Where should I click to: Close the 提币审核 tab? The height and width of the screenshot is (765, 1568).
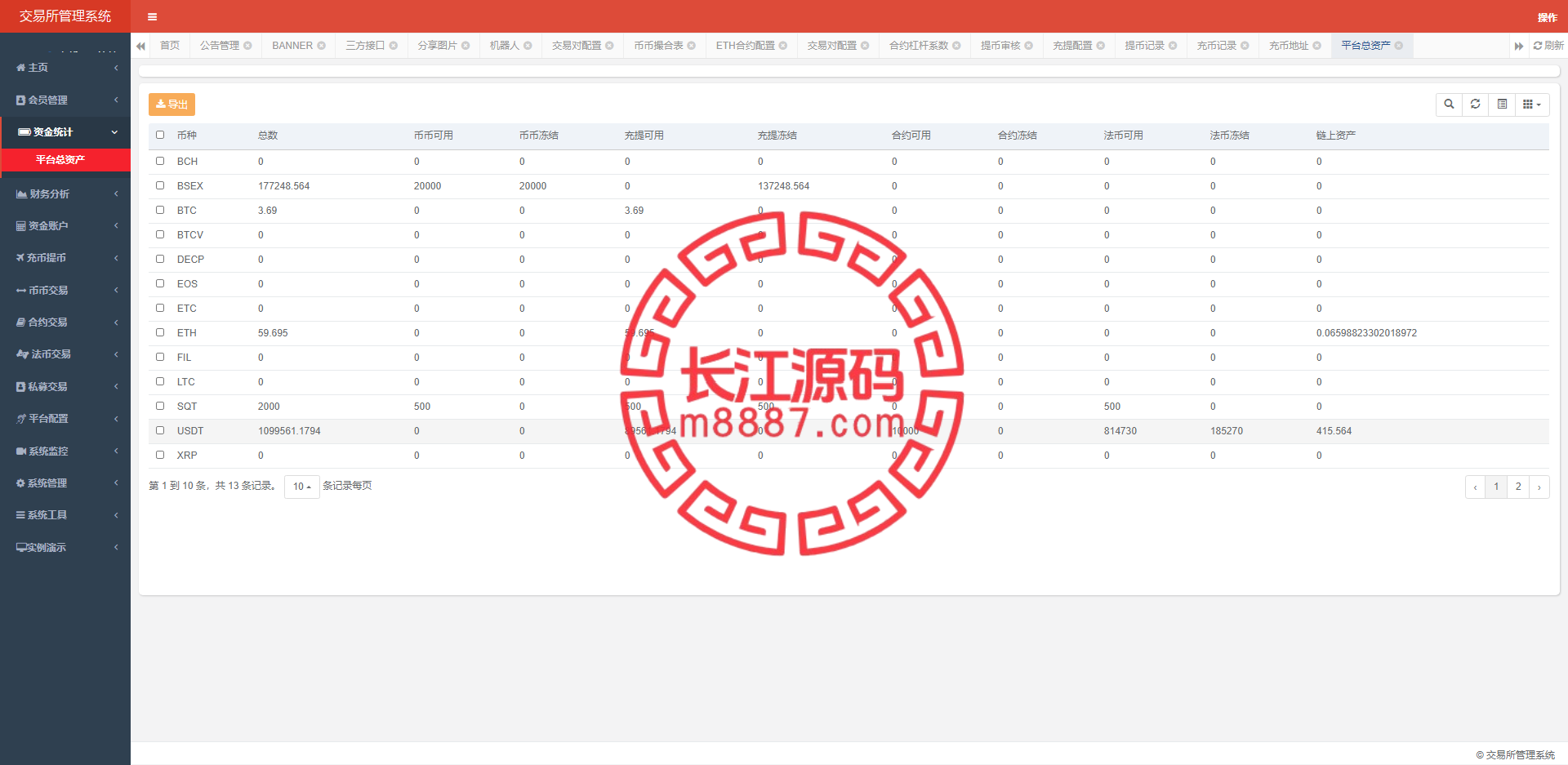pyautogui.click(x=1028, y=46)
